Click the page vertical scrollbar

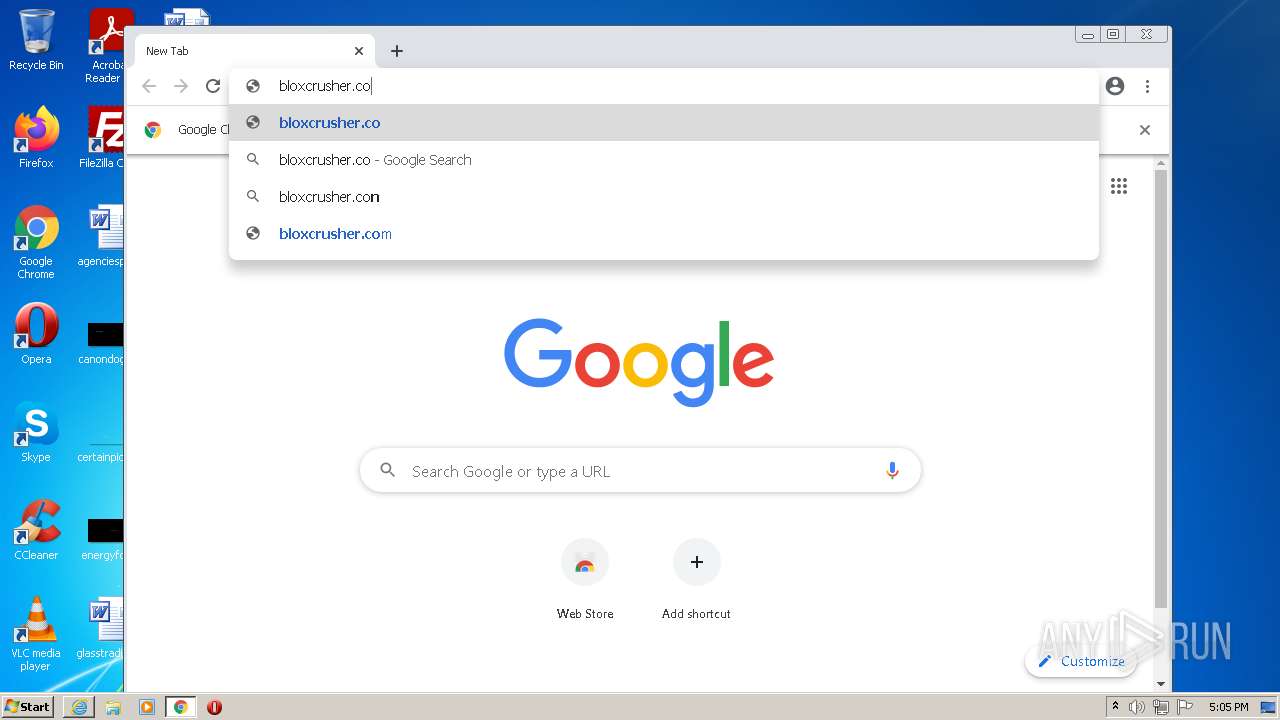click(x=1161, y=390)
